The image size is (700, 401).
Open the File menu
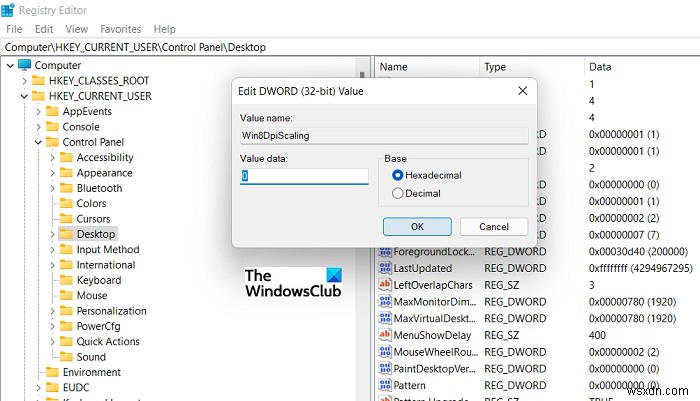click(x=14, y=29)
